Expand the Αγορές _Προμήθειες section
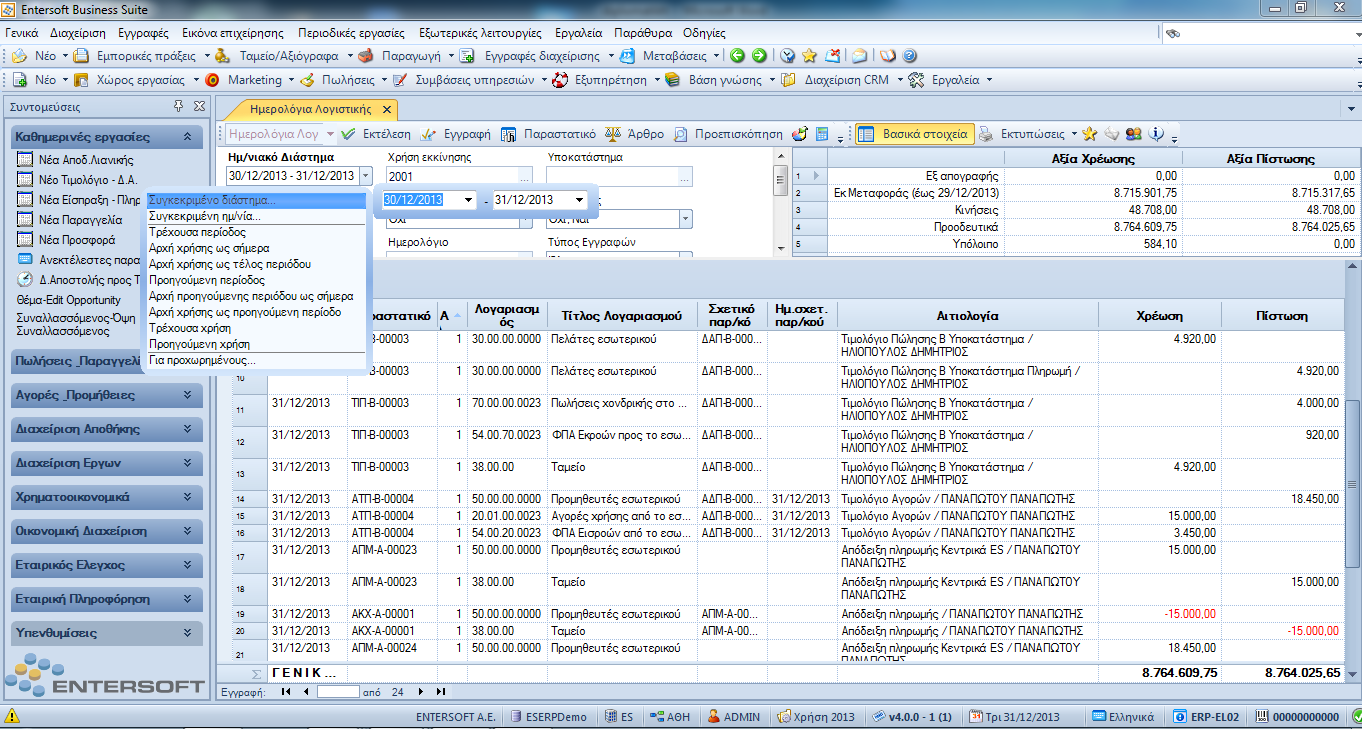 (187, 395)
